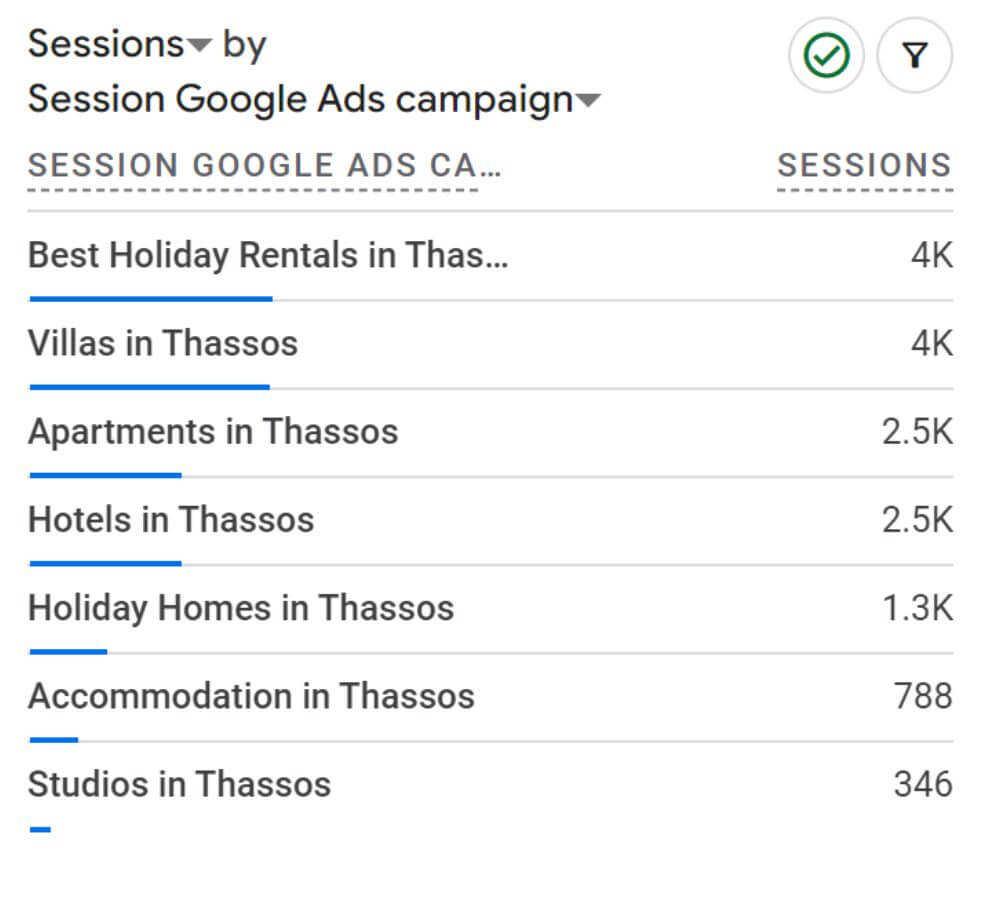Click the SESSIONS column header

[x=864, y=165]
